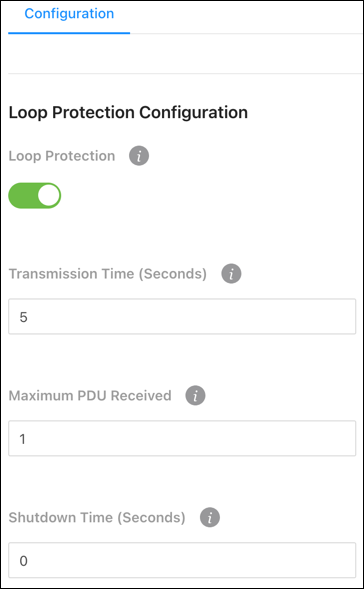Click the info icon beside Transmission Time

tap(231, 274)
